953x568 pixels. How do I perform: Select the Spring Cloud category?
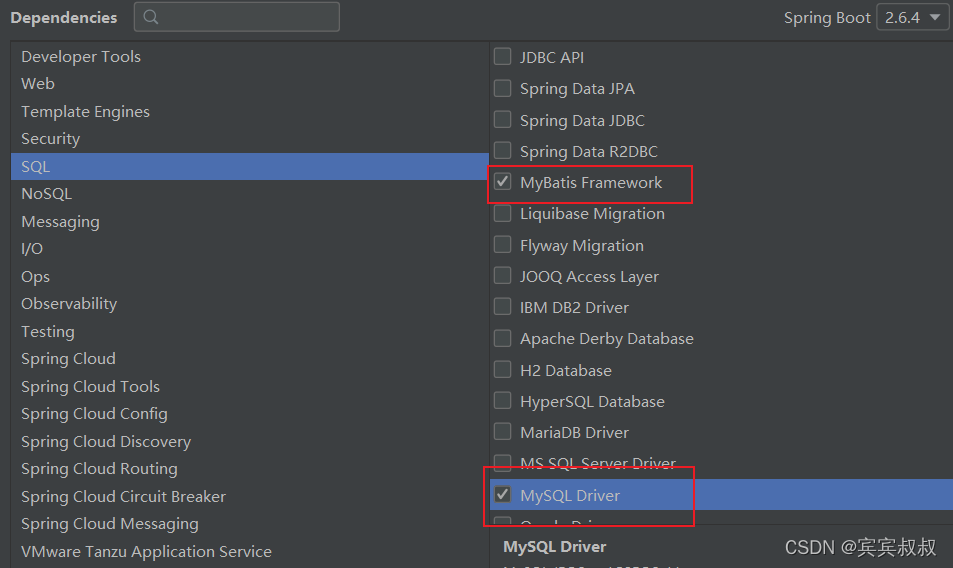250,359
